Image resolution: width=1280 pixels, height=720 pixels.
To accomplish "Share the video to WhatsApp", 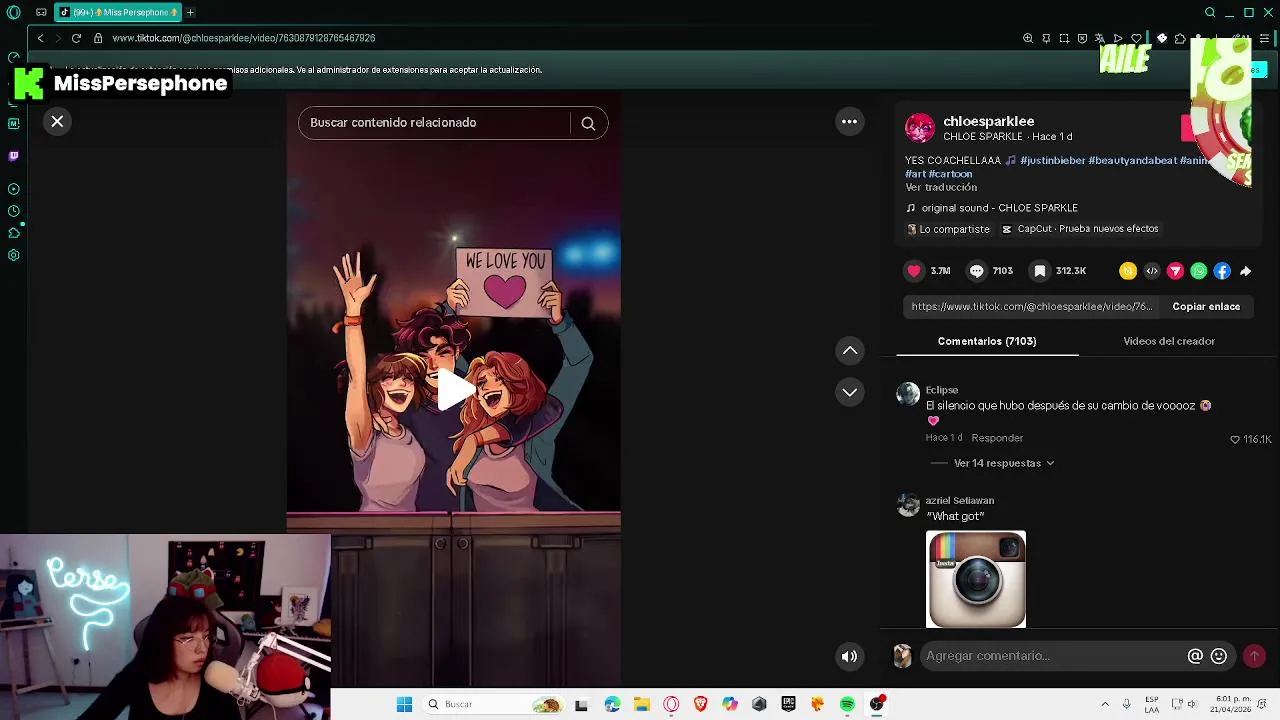I will click(1198, 271).
